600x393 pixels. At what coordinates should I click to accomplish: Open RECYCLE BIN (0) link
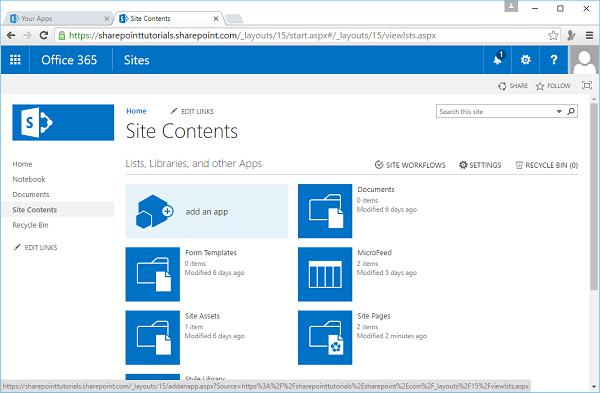546,165
